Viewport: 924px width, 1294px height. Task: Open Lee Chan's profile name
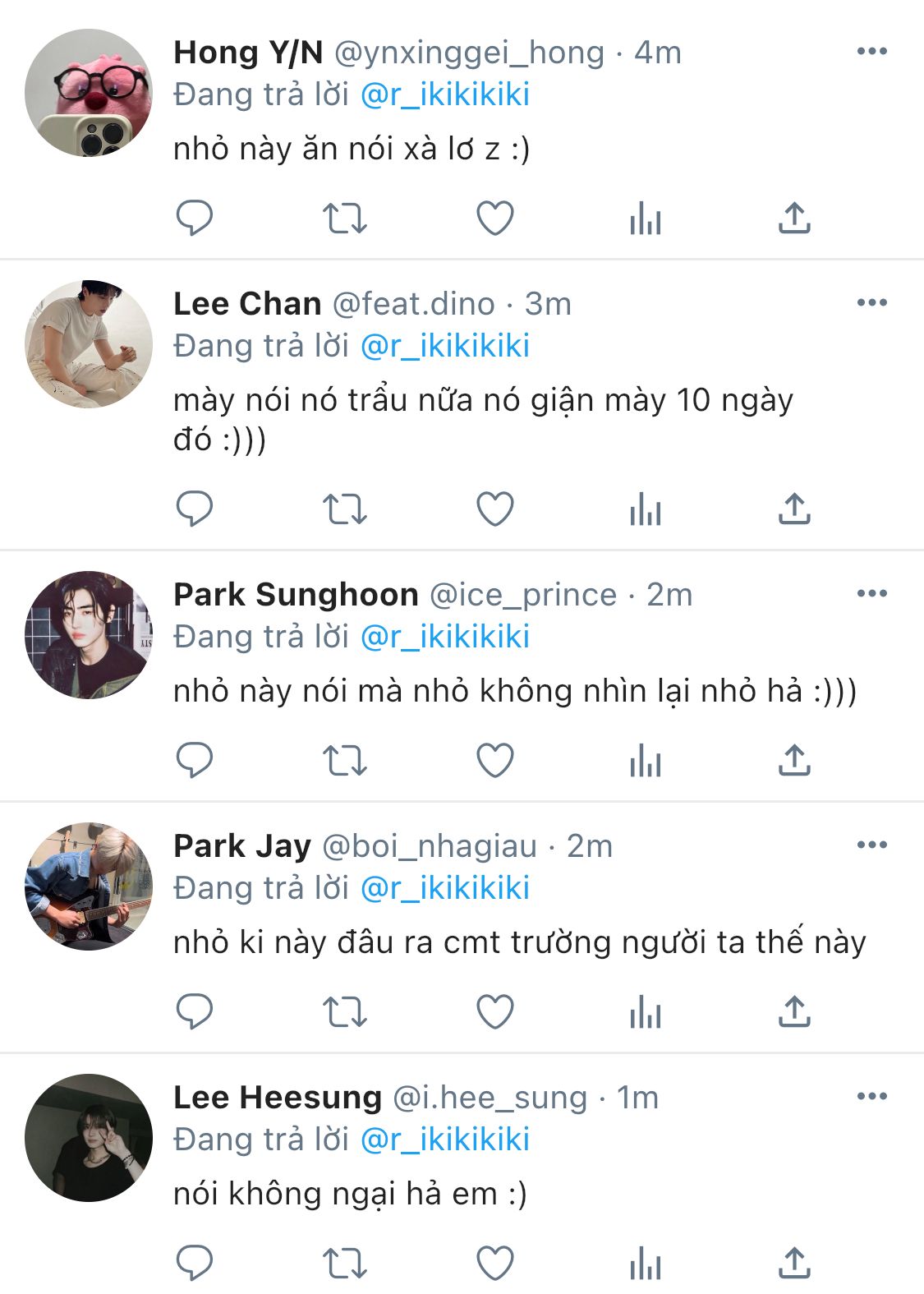point(247,304)
